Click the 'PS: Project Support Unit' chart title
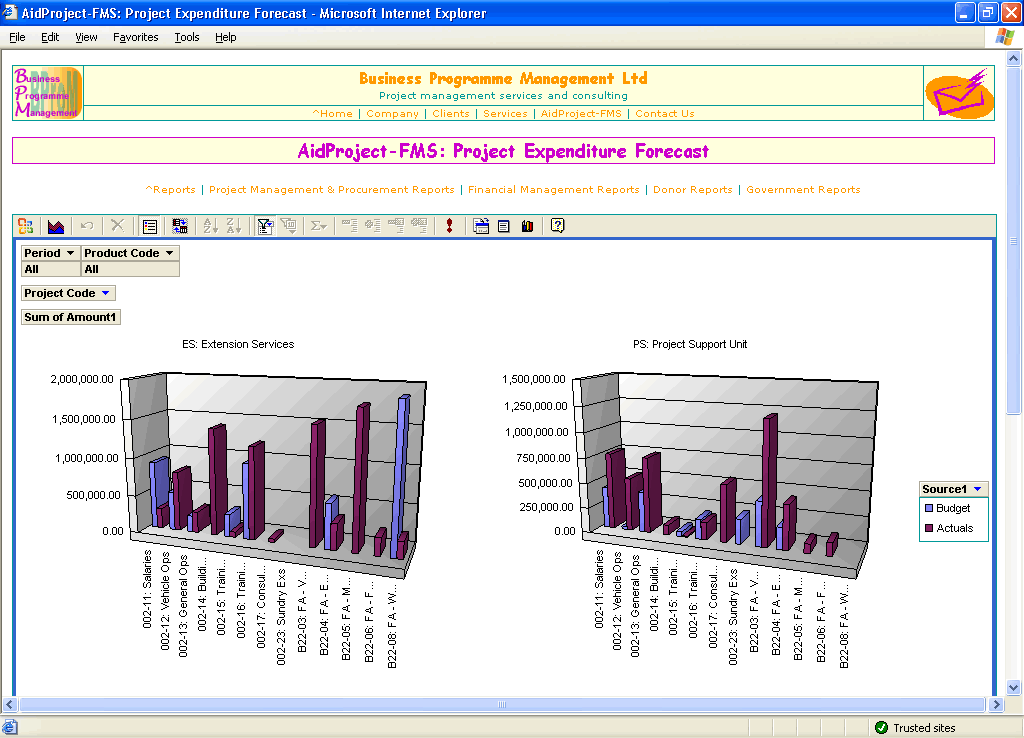This screenshot has height=738, width=1024. [690, 344]
